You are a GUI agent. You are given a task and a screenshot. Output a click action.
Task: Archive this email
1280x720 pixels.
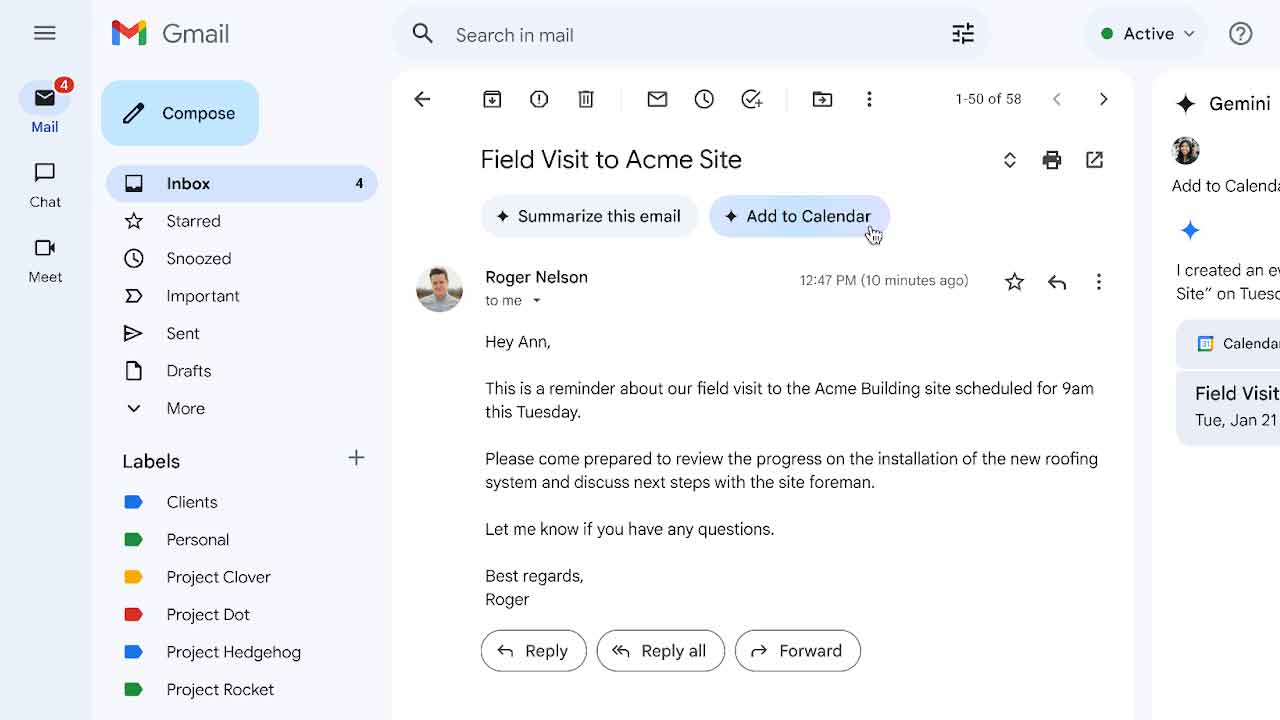pos(492,99)
